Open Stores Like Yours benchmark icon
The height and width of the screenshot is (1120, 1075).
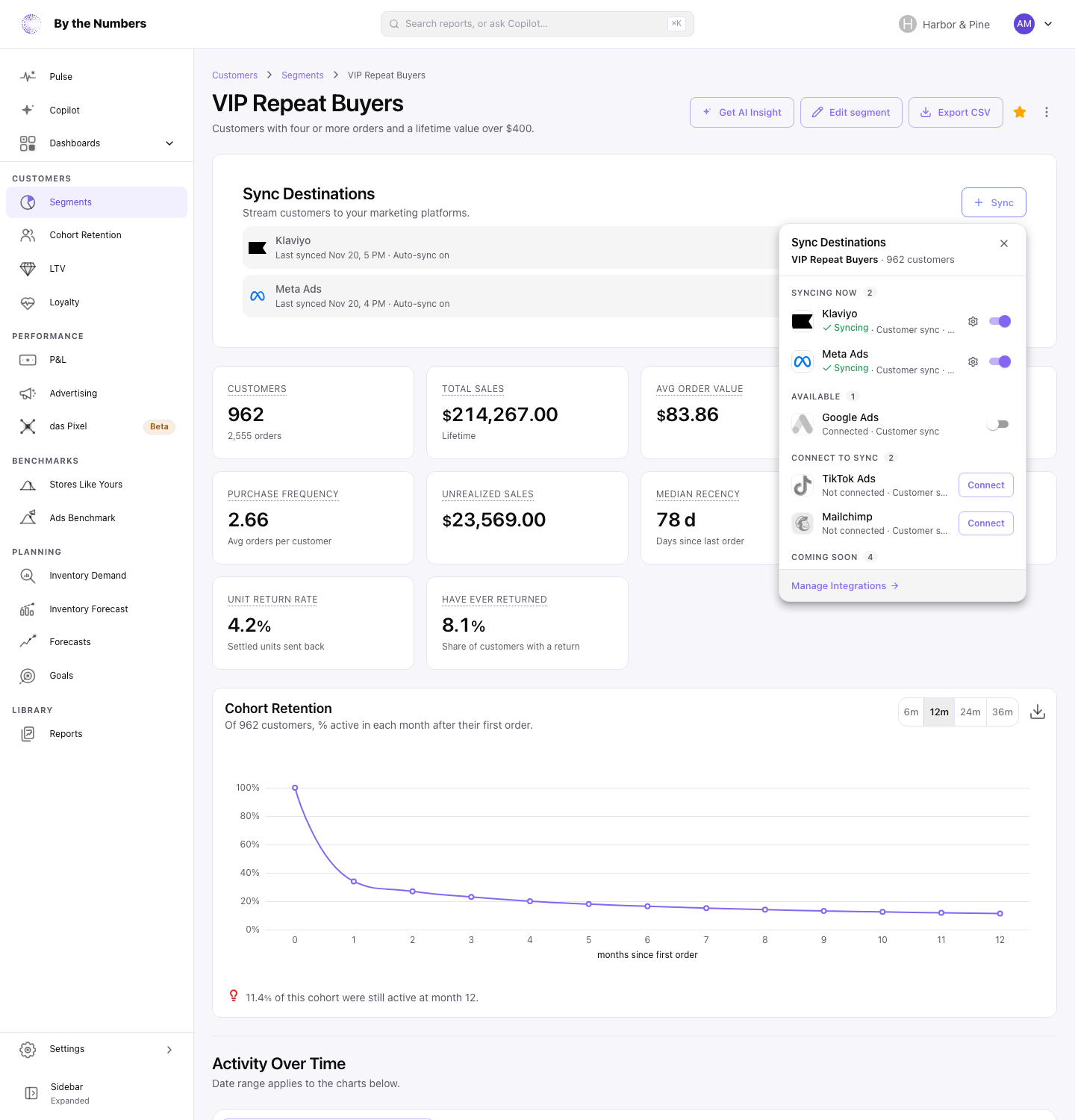point(28,485)
